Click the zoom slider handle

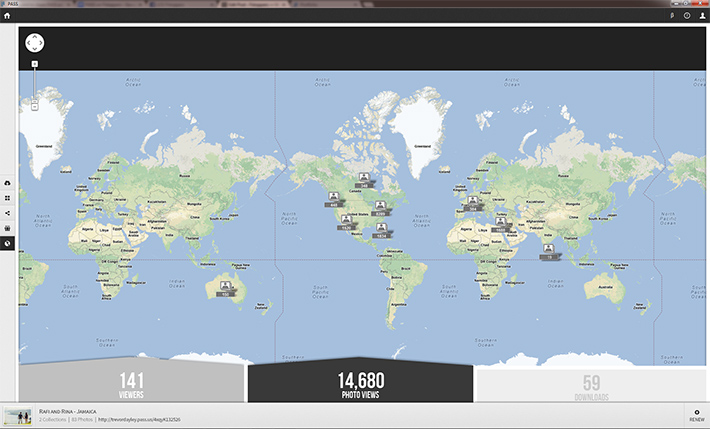point(34,101)
